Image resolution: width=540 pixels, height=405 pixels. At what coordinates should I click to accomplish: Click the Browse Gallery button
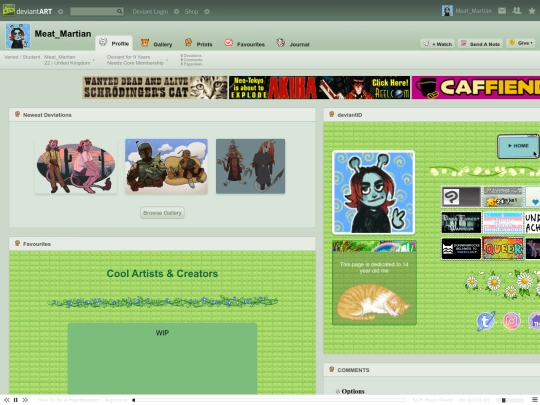click(162, 213)
